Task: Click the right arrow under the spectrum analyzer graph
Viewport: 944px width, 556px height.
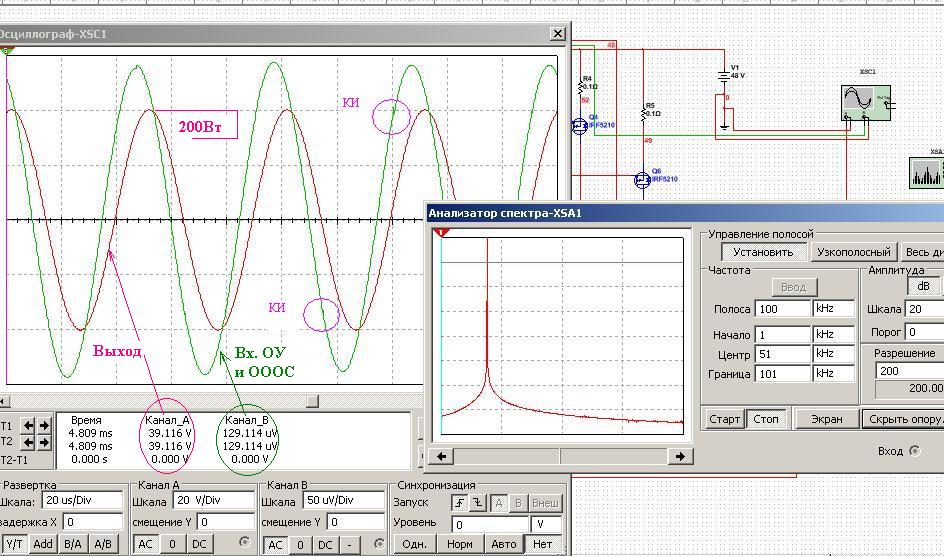Action: pos(680,457)
